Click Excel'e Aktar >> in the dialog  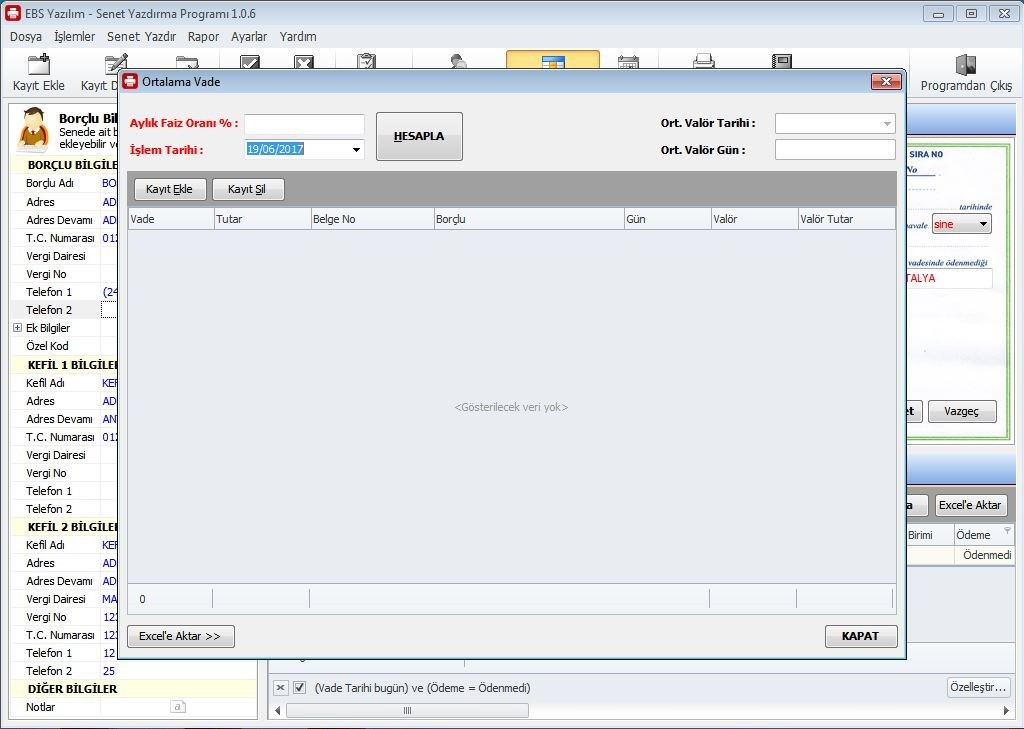[x=180, y=636]
